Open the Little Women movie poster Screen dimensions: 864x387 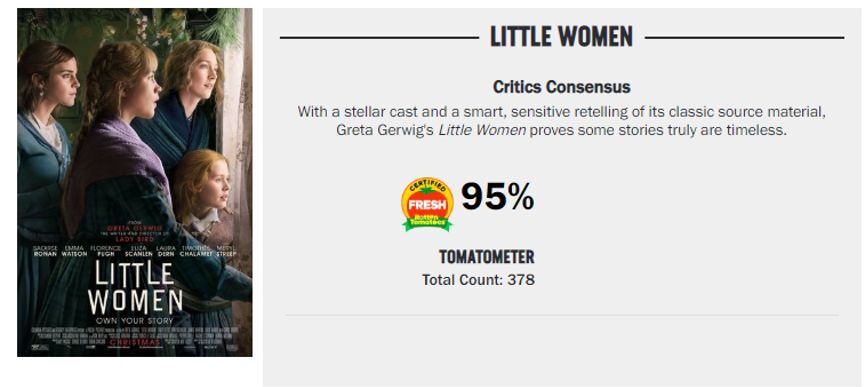pyautogui.click(x=134, y=182)
